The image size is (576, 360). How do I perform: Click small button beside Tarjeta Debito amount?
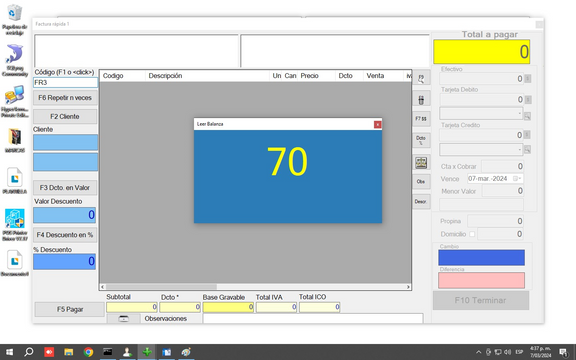click(x=528, y=100)
